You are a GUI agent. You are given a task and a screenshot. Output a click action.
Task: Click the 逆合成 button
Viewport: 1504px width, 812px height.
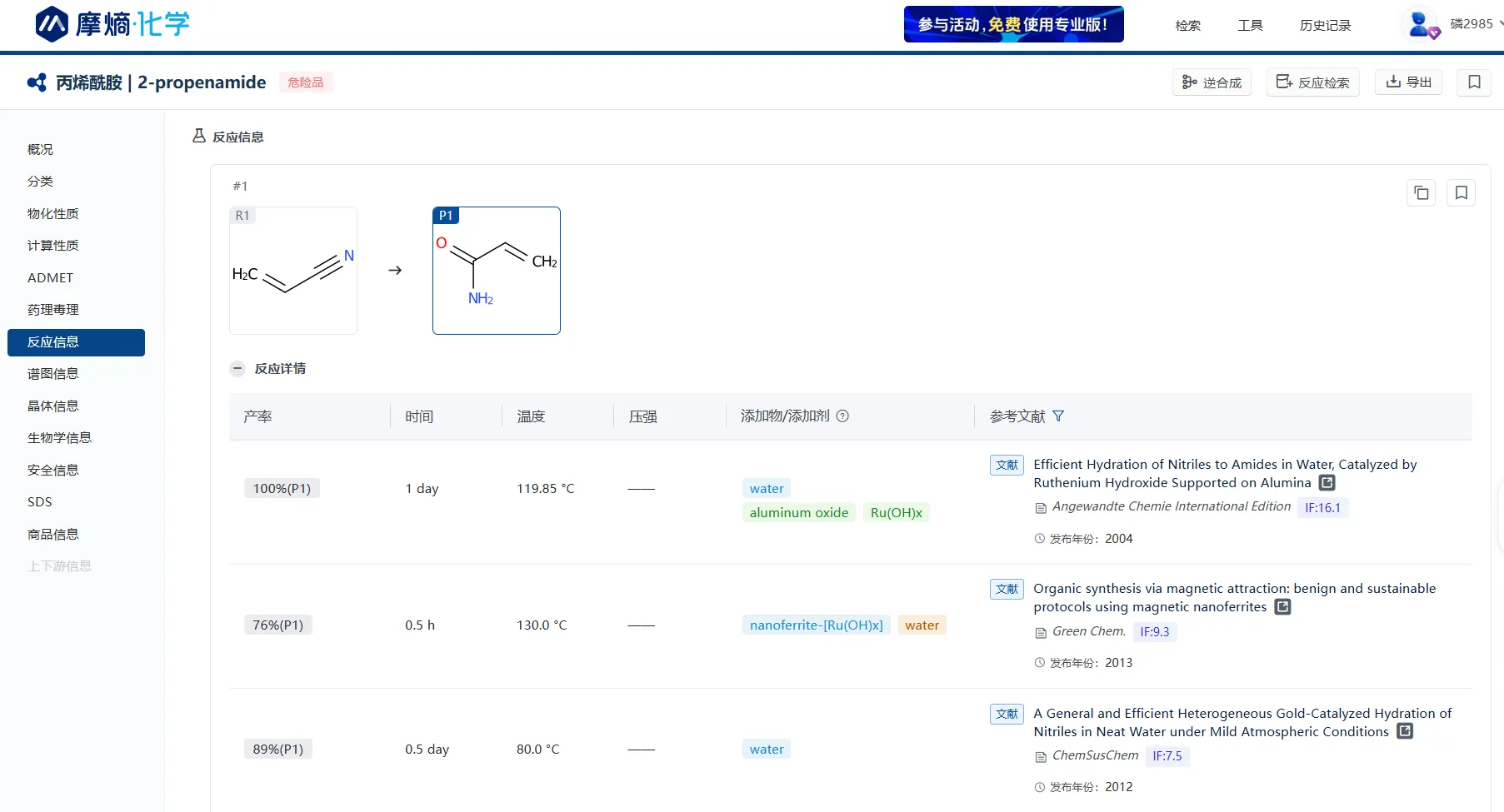(1212, 82)
